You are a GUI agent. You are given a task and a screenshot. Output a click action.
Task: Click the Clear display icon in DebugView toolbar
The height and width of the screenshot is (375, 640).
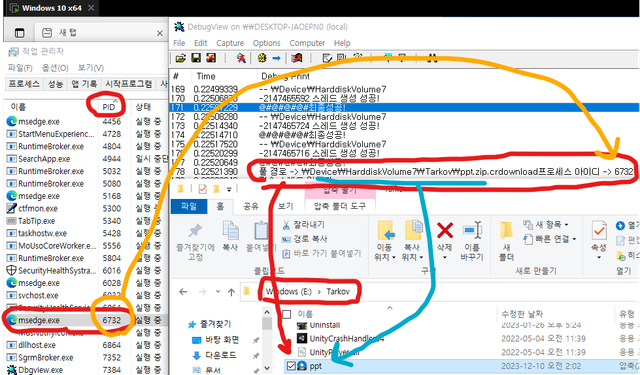[211, 58]
